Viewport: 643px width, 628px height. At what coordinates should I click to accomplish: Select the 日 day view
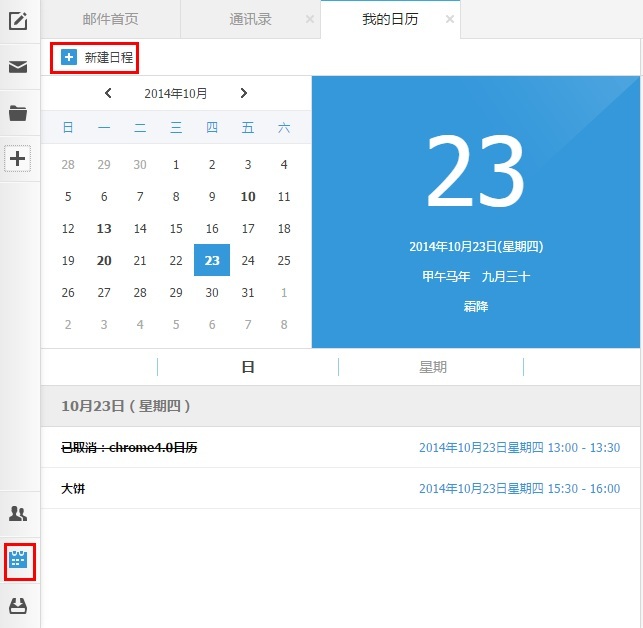pyautogui.click(x=248, y=367)
